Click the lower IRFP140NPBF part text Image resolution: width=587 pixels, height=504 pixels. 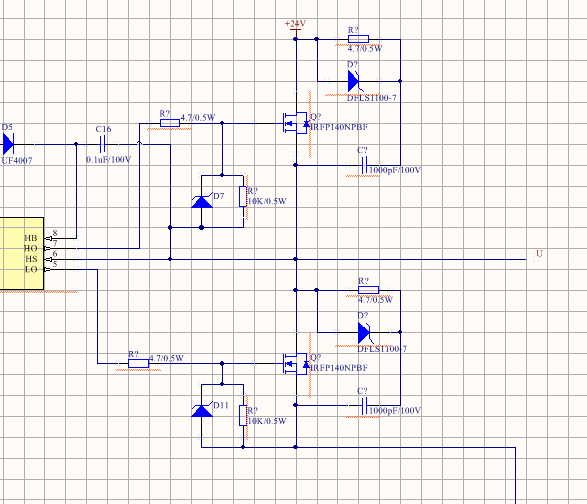[x=339, y=368]
